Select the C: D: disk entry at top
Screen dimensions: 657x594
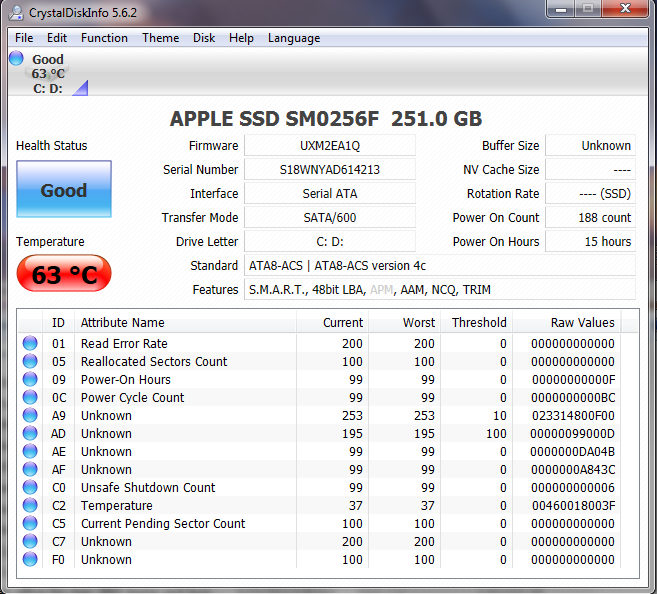48,88
